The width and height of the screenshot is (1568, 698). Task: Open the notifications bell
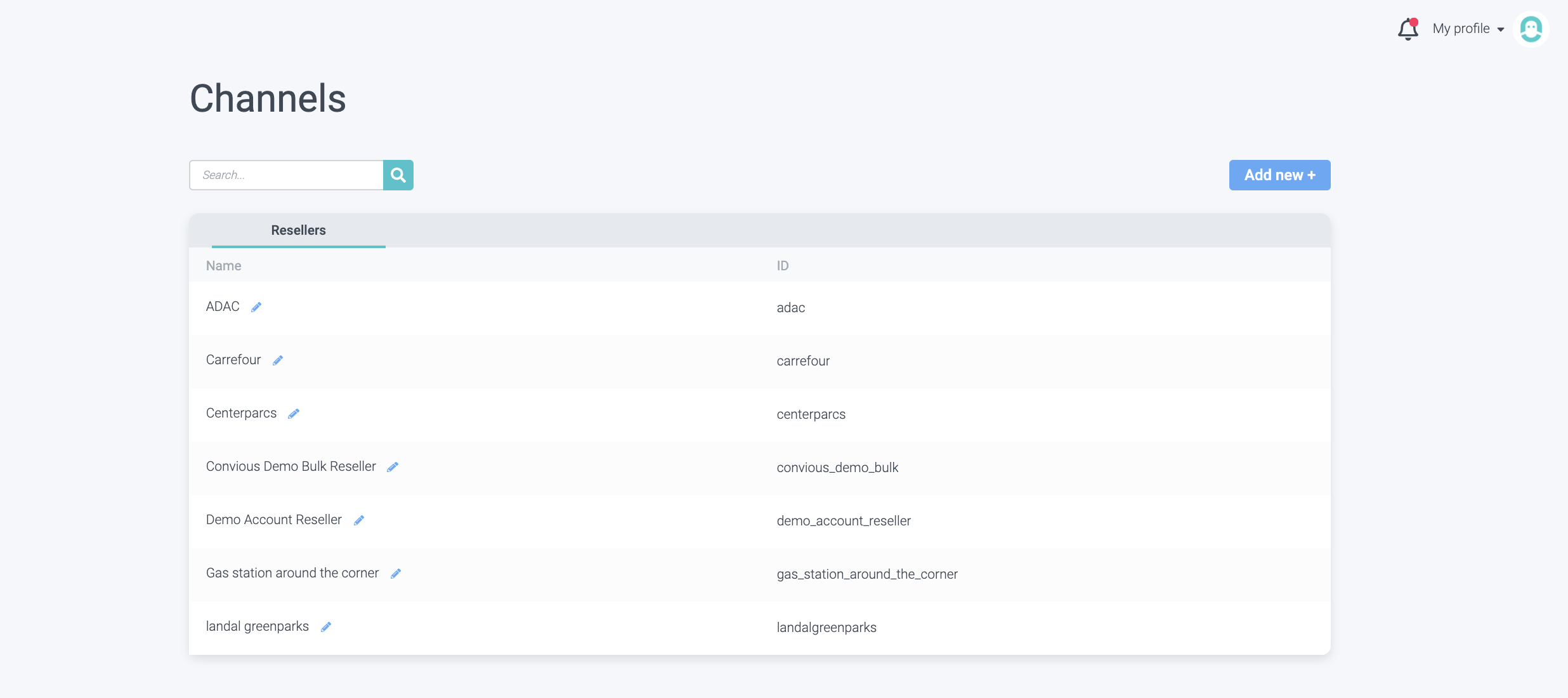(x=1408, y=29)
